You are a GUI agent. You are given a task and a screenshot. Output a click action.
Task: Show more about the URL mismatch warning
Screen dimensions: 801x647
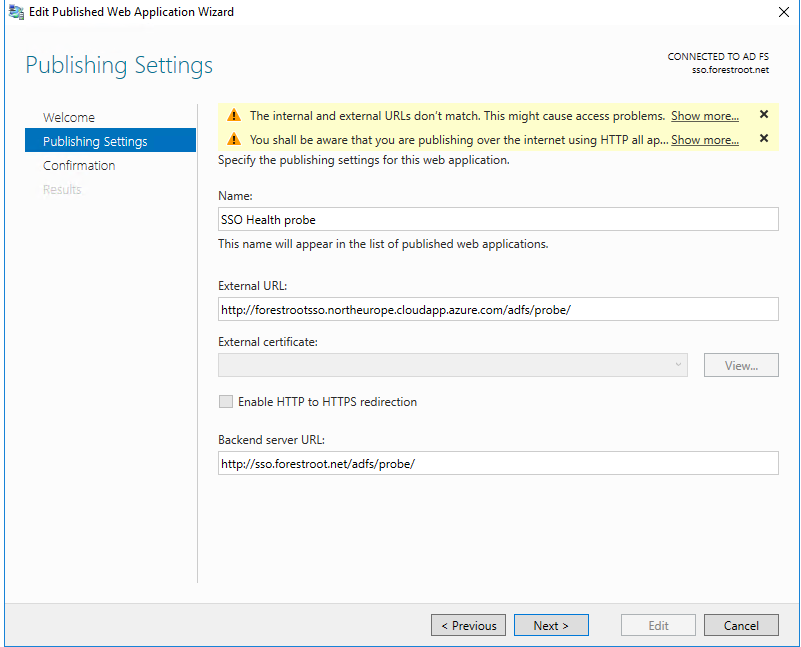click(x=704, y=116)
